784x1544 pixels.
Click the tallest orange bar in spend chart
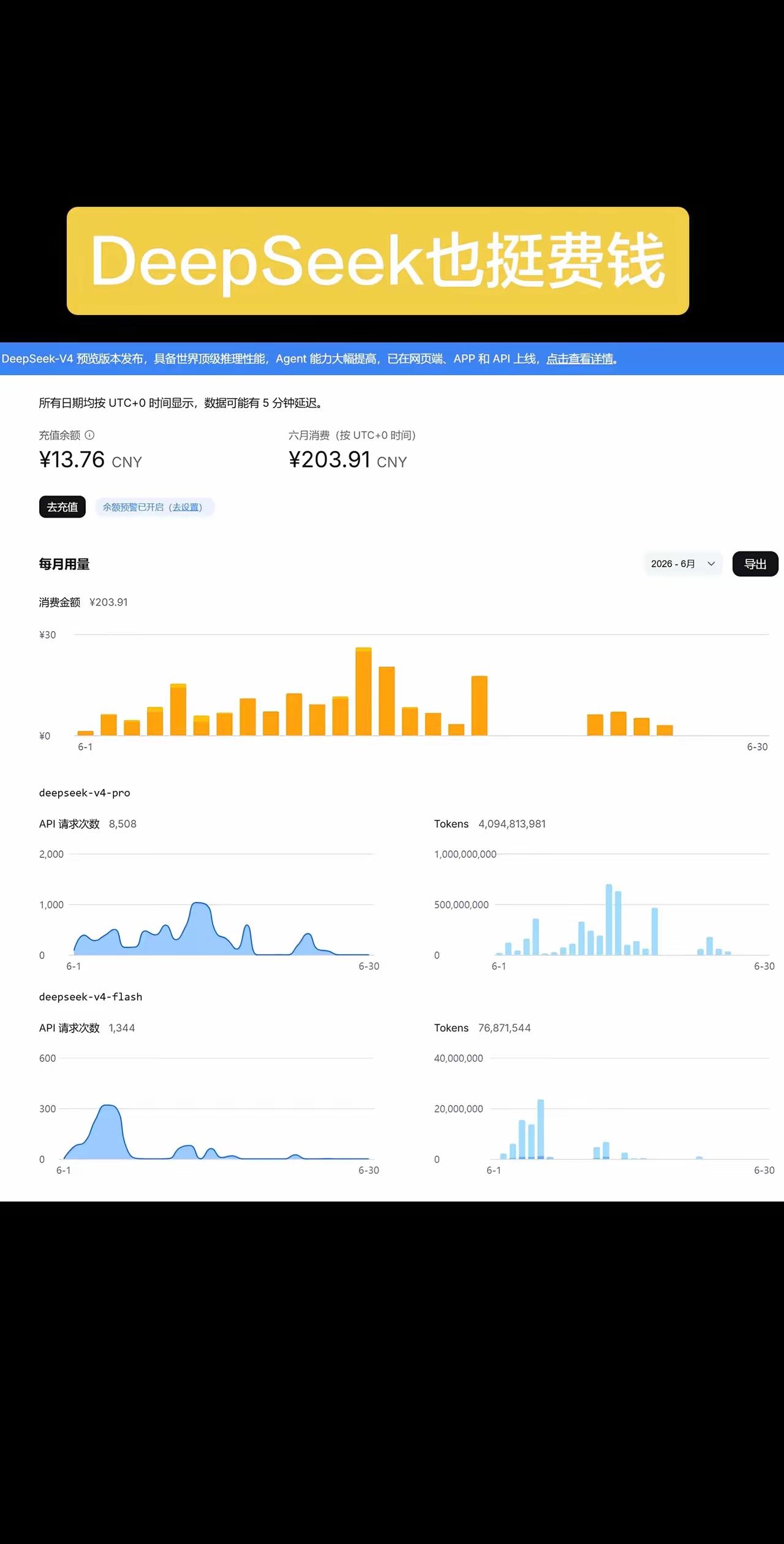click(x=364, y=691)
